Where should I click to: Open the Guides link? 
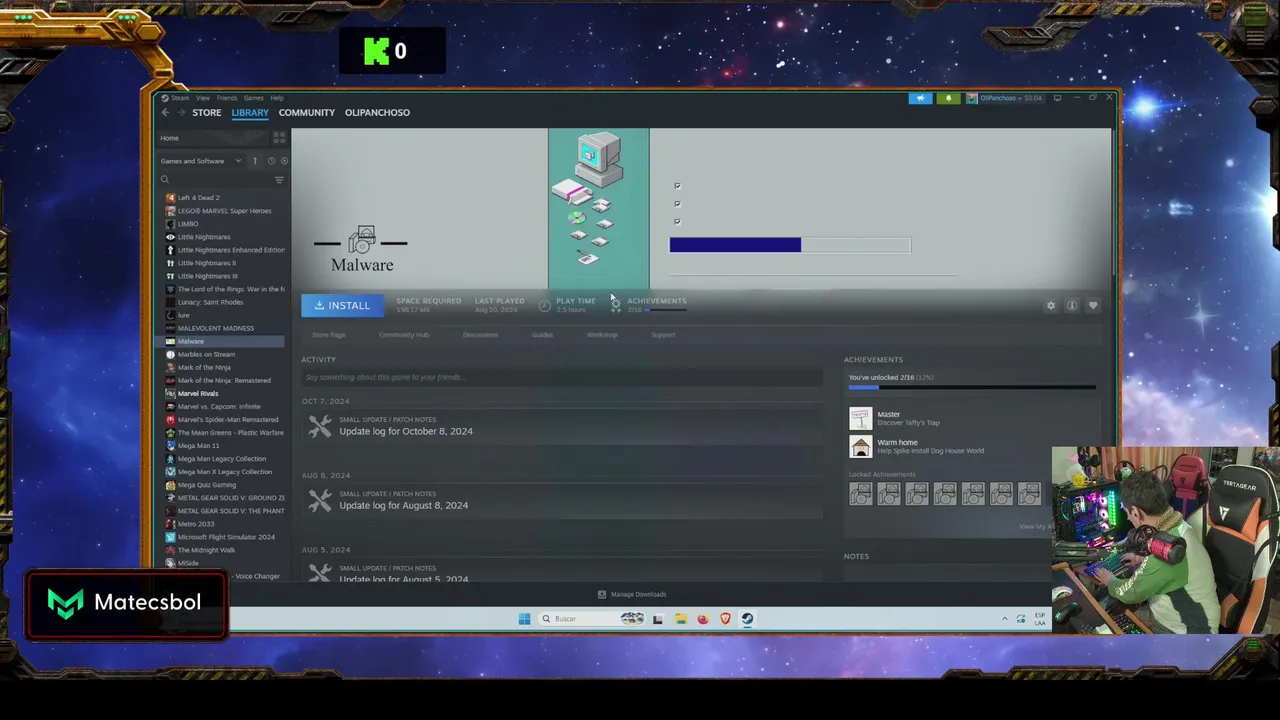click(x=542, y=335)
